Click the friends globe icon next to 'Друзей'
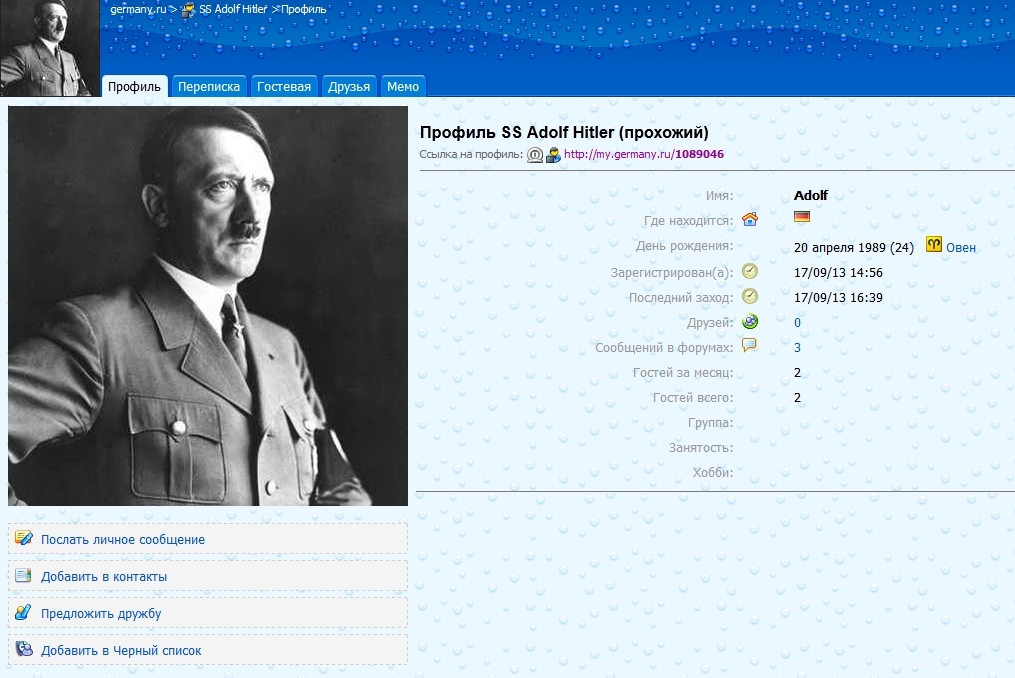This screenshot has height=678, width=1015. pyautogui.click(x=749, y=322)
